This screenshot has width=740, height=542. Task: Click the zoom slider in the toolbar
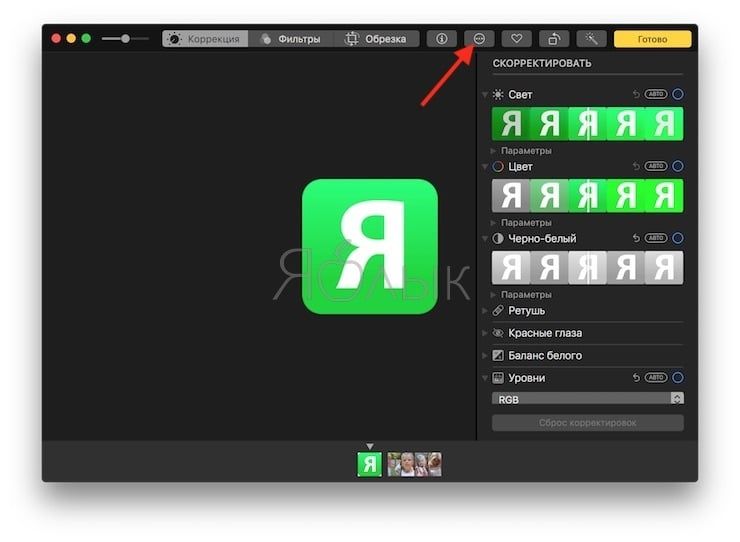(125, 39)
